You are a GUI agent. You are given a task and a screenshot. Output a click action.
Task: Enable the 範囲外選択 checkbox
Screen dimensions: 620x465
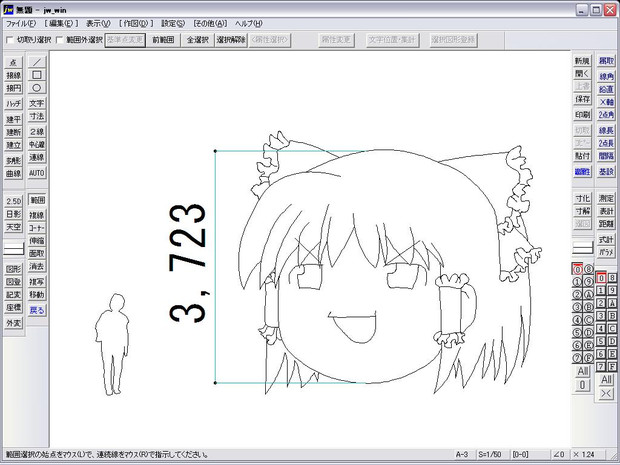pos(59,40)
